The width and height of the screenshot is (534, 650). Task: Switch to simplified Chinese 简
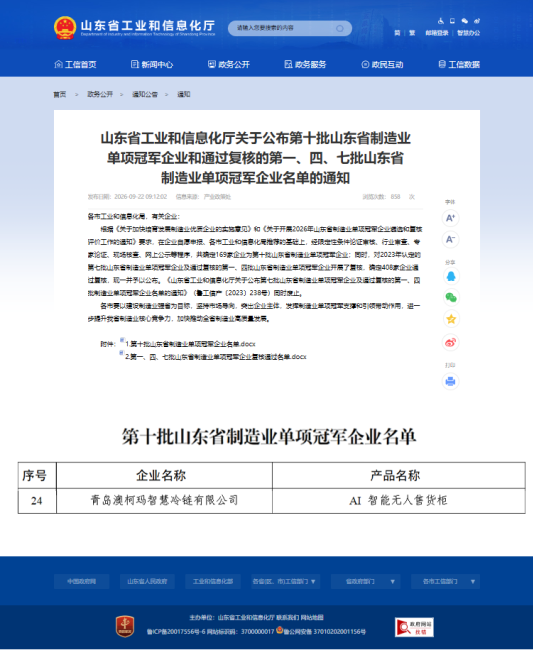pos(397,33)
